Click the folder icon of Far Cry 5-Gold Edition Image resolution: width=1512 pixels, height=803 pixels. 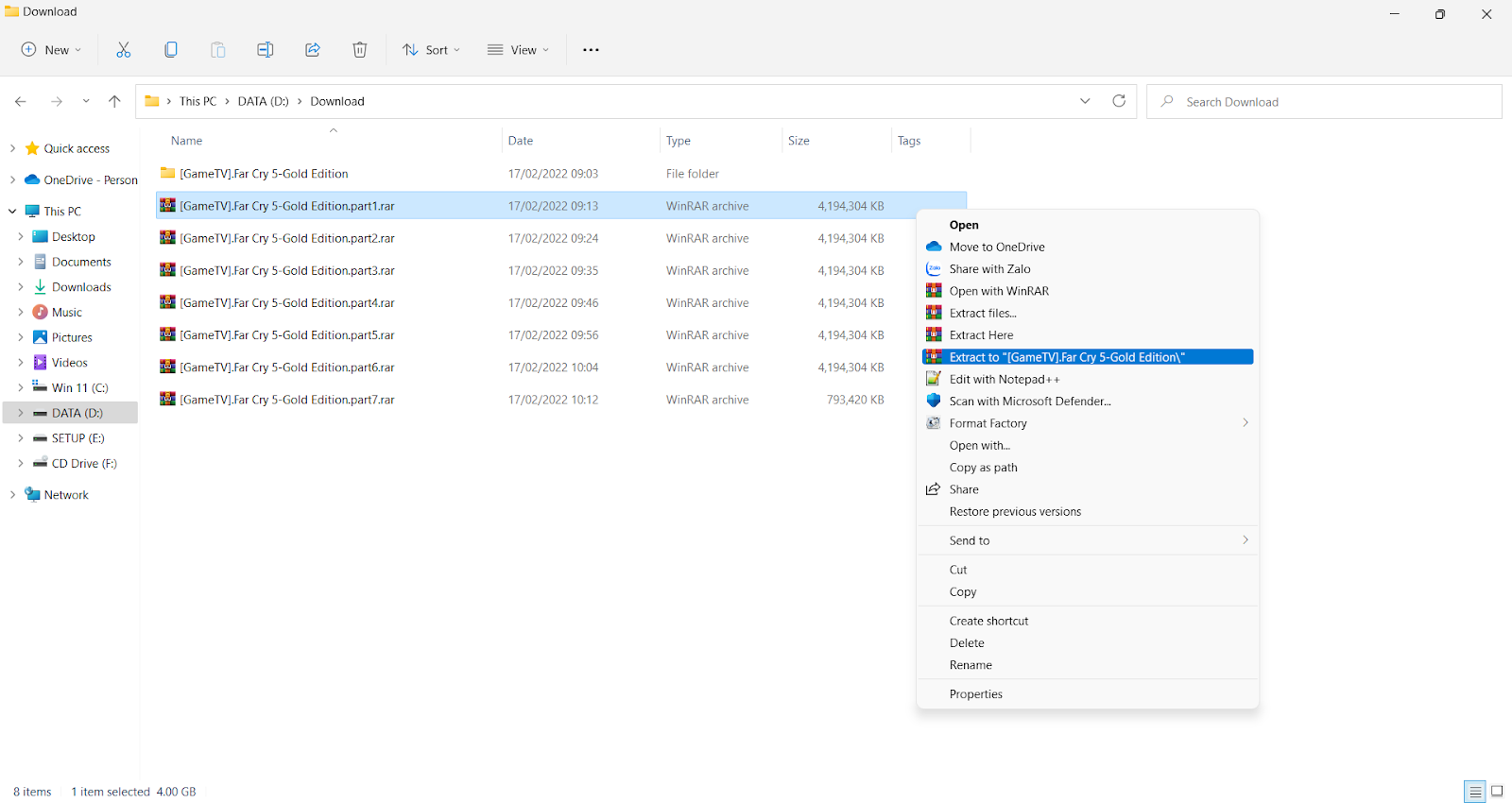(x=167, y=173)
